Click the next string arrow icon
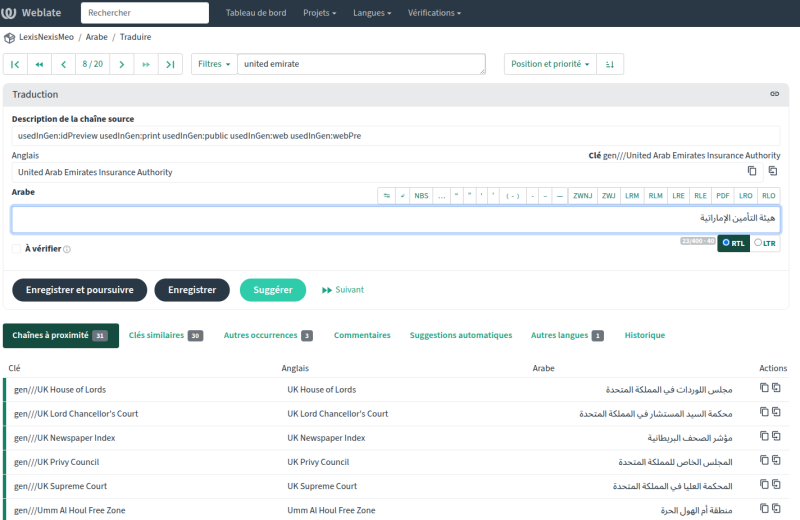This screenshot has width=800, height=520. coord(121,64)
